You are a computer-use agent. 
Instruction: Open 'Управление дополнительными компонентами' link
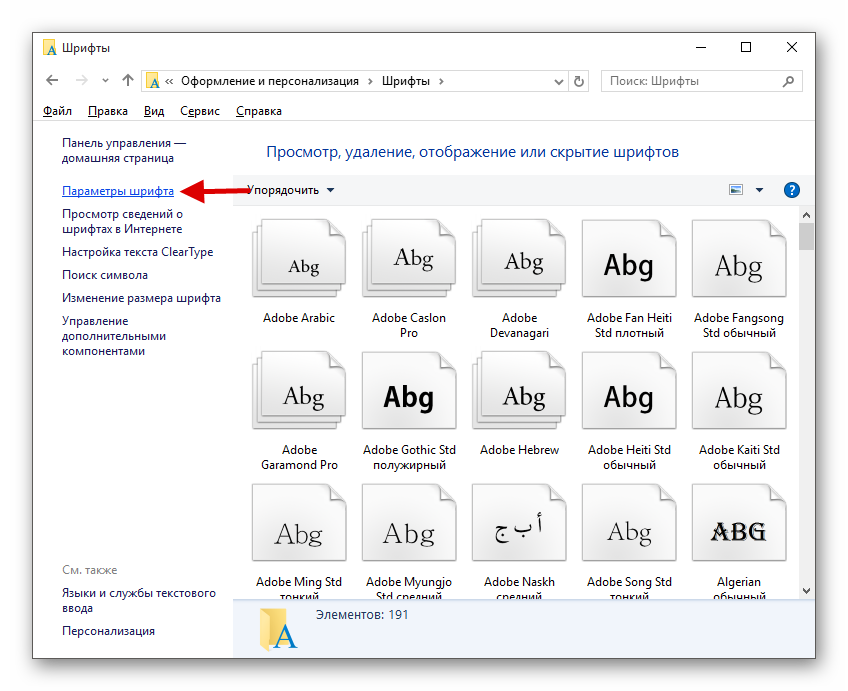tap(114, 336)
